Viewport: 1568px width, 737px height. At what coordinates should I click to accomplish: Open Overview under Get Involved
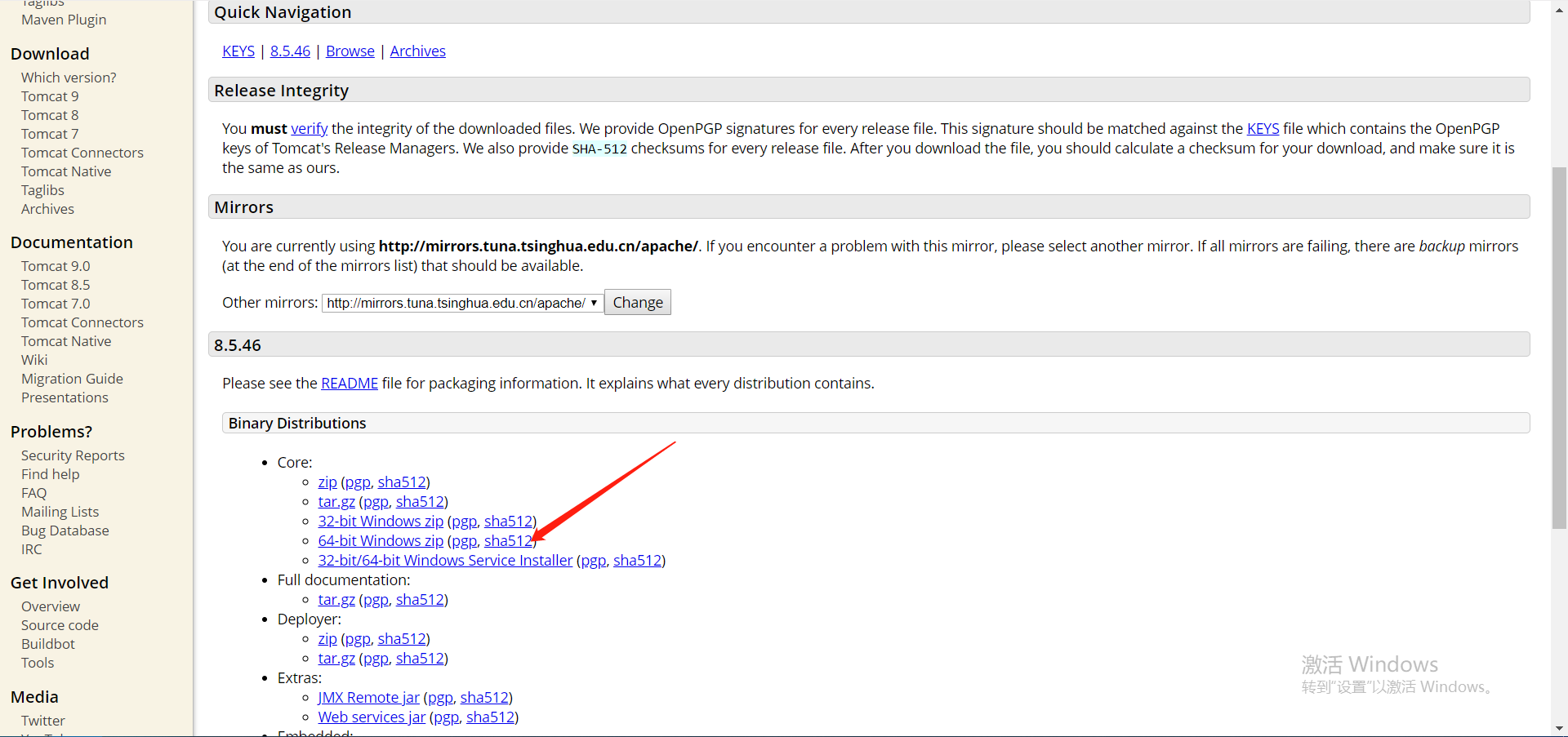click(x=51, y=606)
